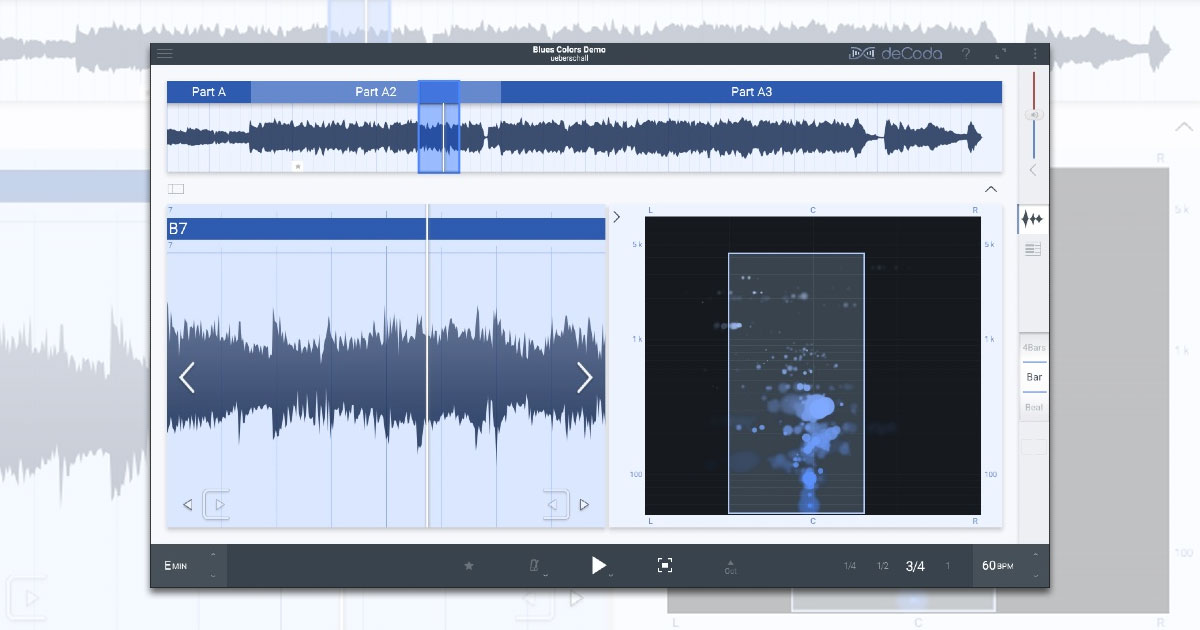
Task: Click the star bookmark icon in the bottom bar
Action: (x=469, y=566)
